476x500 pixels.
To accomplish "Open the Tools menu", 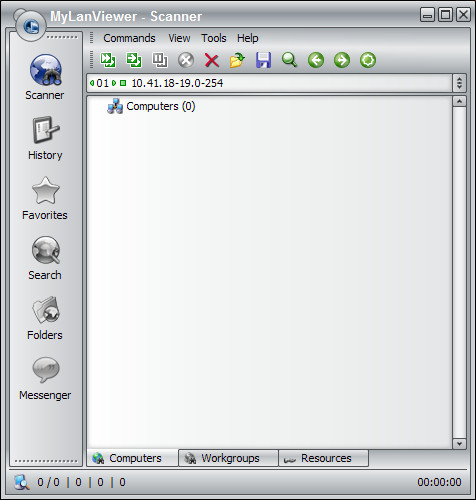I will click(x=214, y=38).
